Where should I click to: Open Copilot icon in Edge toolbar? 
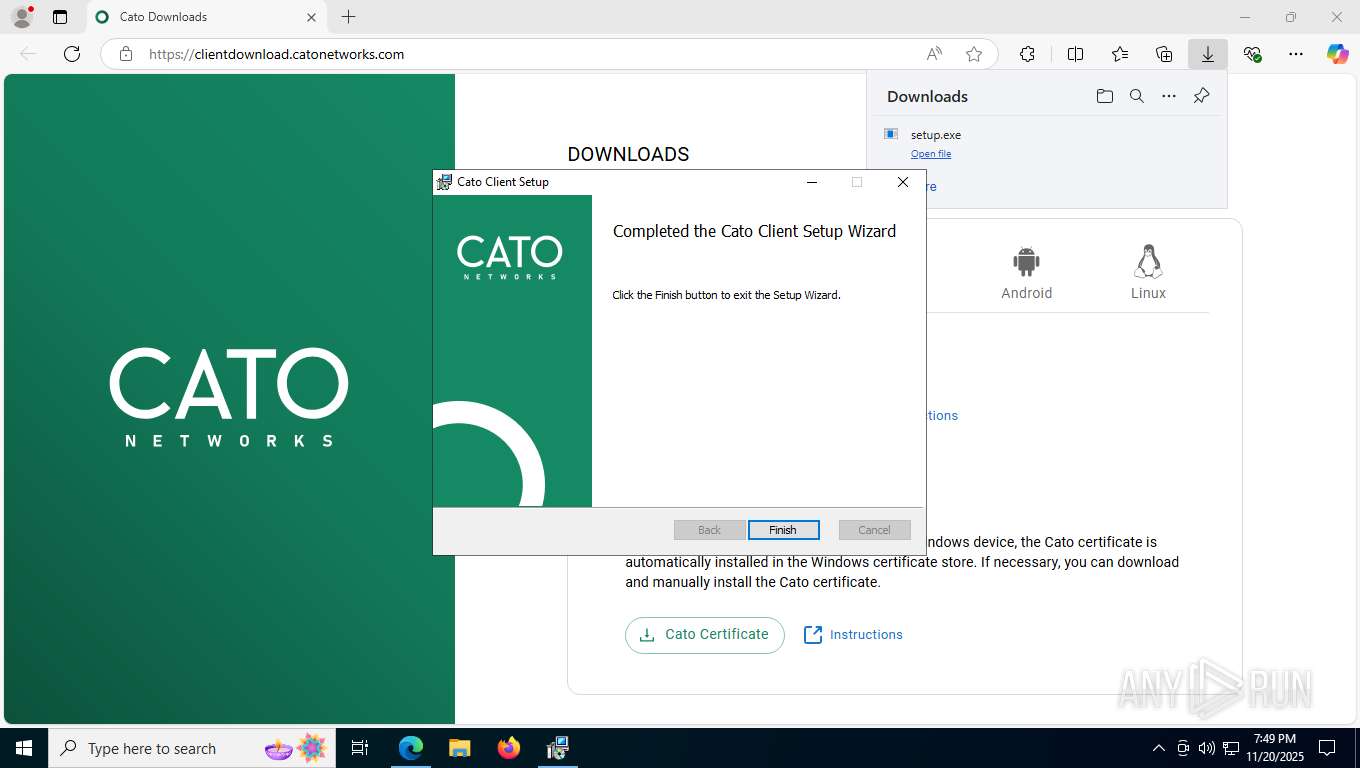point(1338,54)
